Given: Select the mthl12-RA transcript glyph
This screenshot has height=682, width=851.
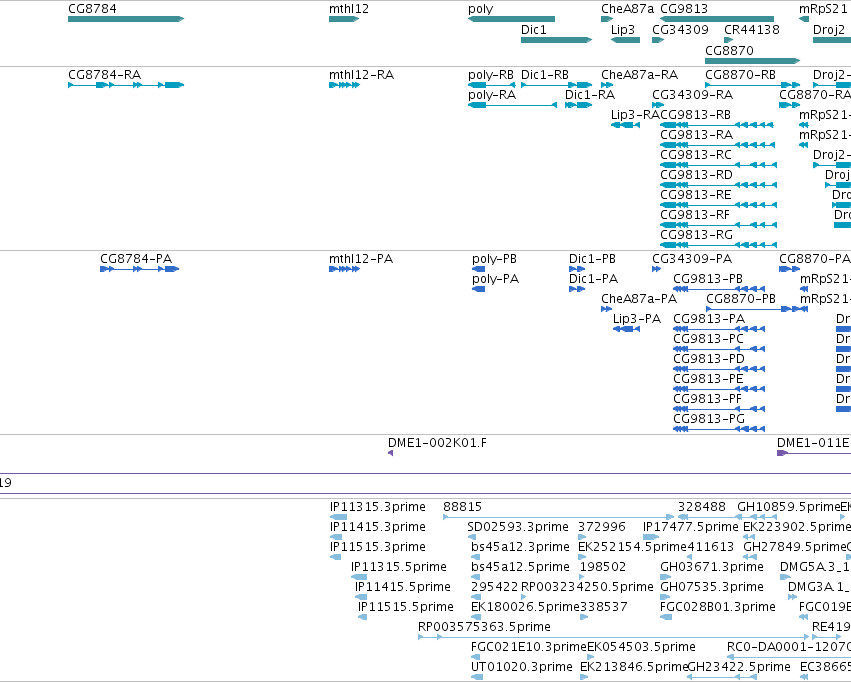Looking at the screenshot, I should [344, 85].
